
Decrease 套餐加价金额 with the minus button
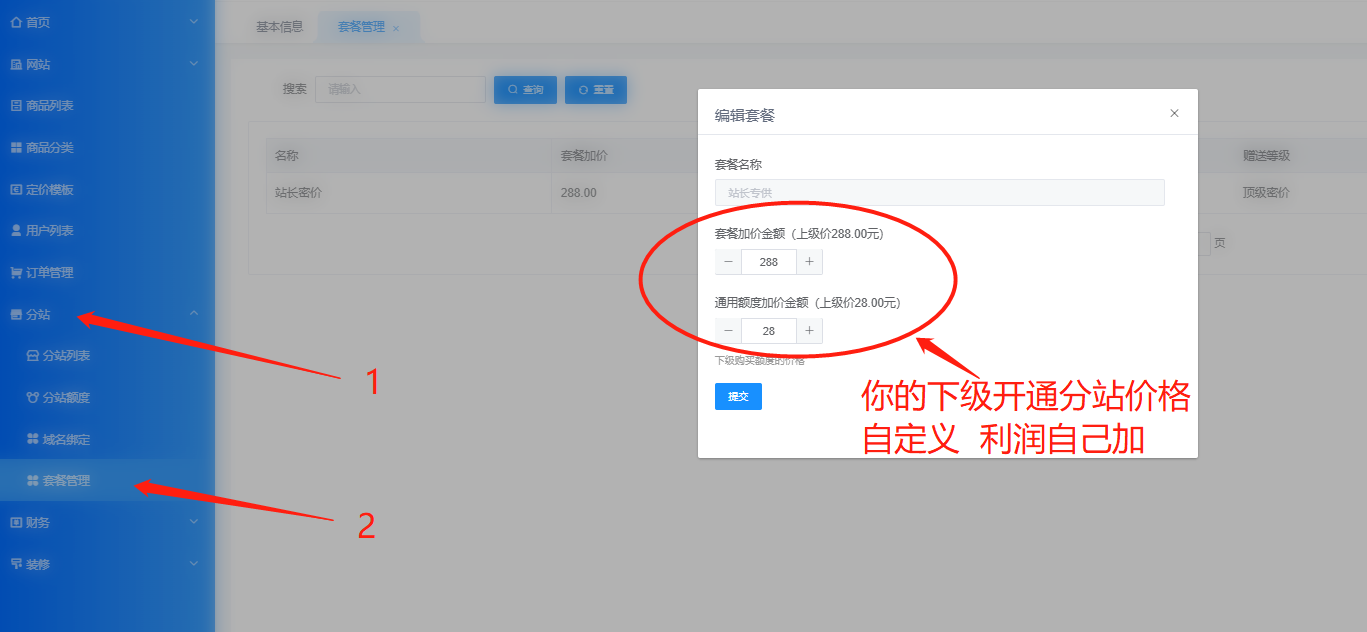click(728, 262)
